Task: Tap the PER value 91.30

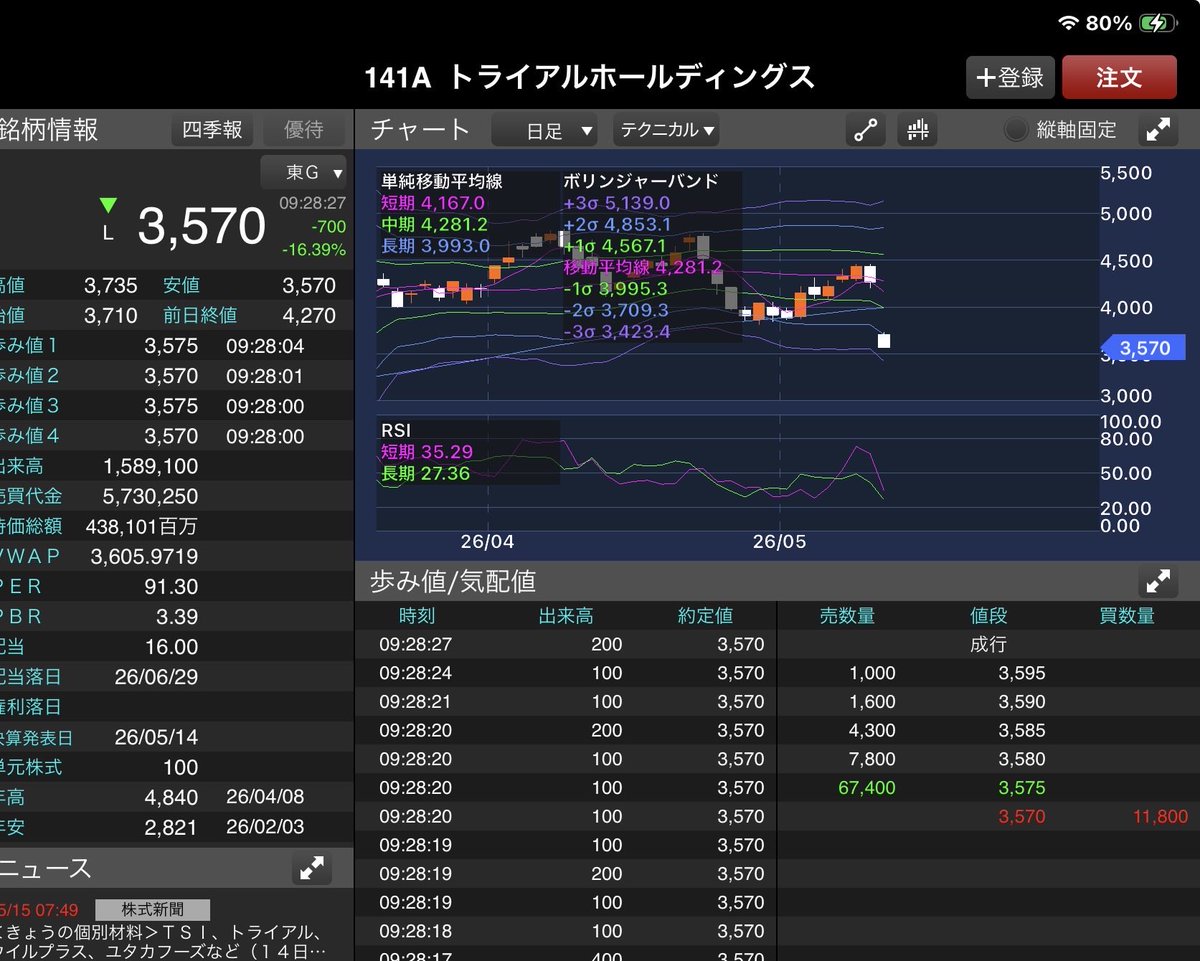Action: (171, 587)
